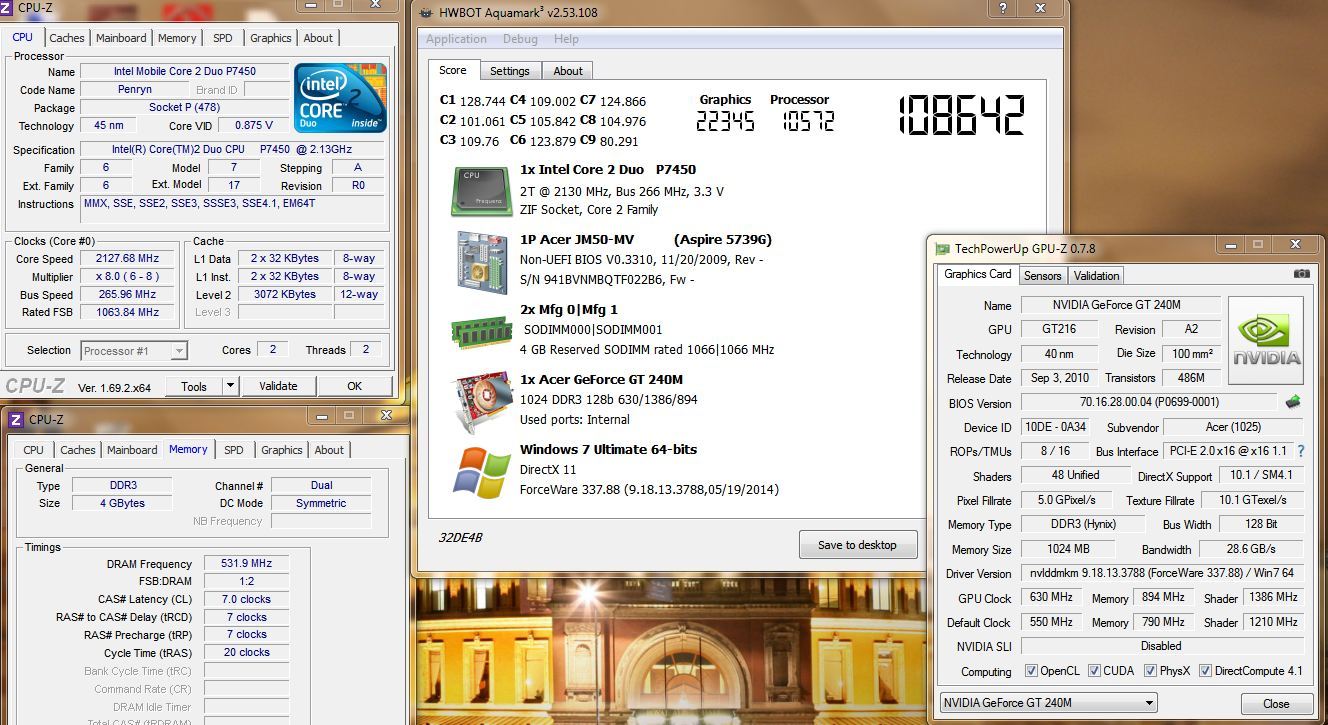Click the DRAM Frequency 531.9 MHz value

[x=246, y=564]
